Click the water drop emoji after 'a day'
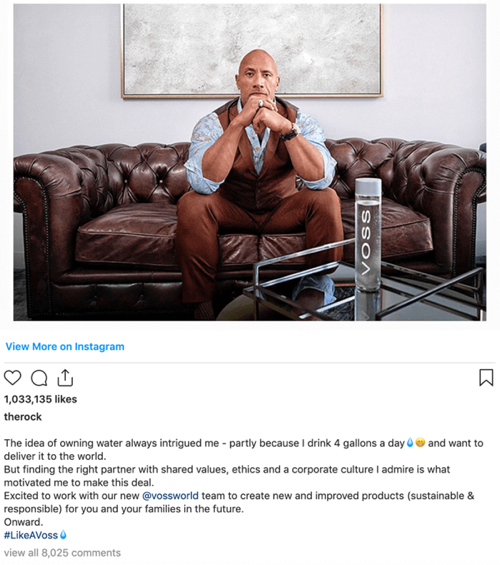Image resolution: width=500 pixels, height=565 pixels. pos(410,442)
